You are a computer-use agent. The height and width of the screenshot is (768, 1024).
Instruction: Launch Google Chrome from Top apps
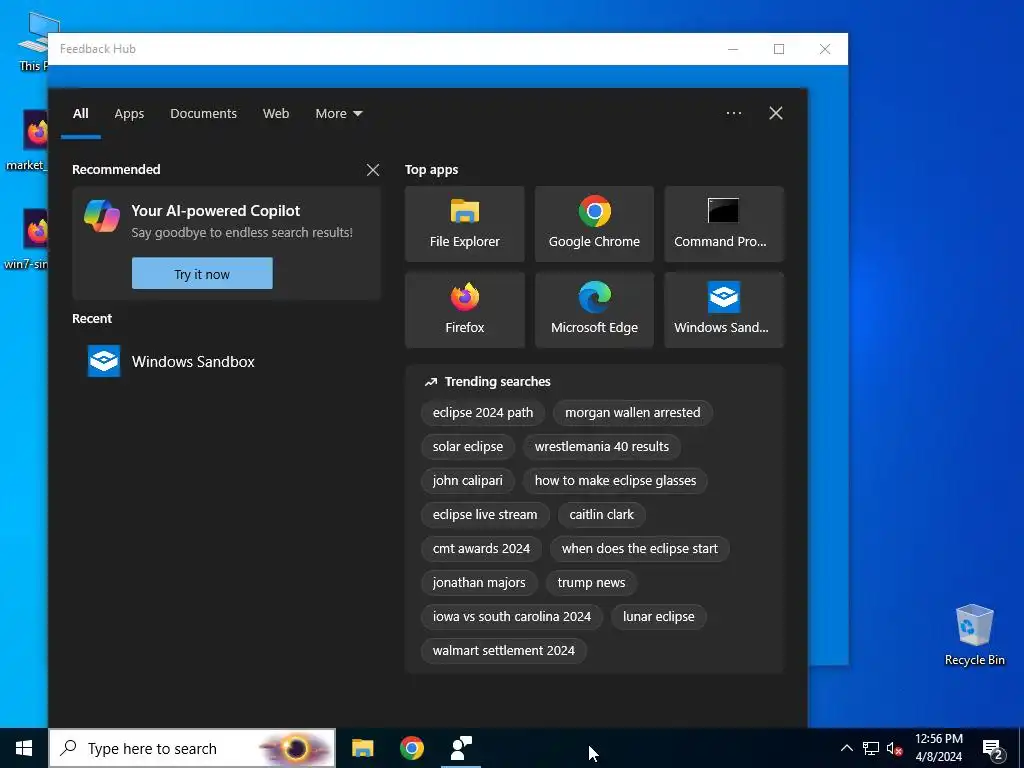(x=594, y=224)
